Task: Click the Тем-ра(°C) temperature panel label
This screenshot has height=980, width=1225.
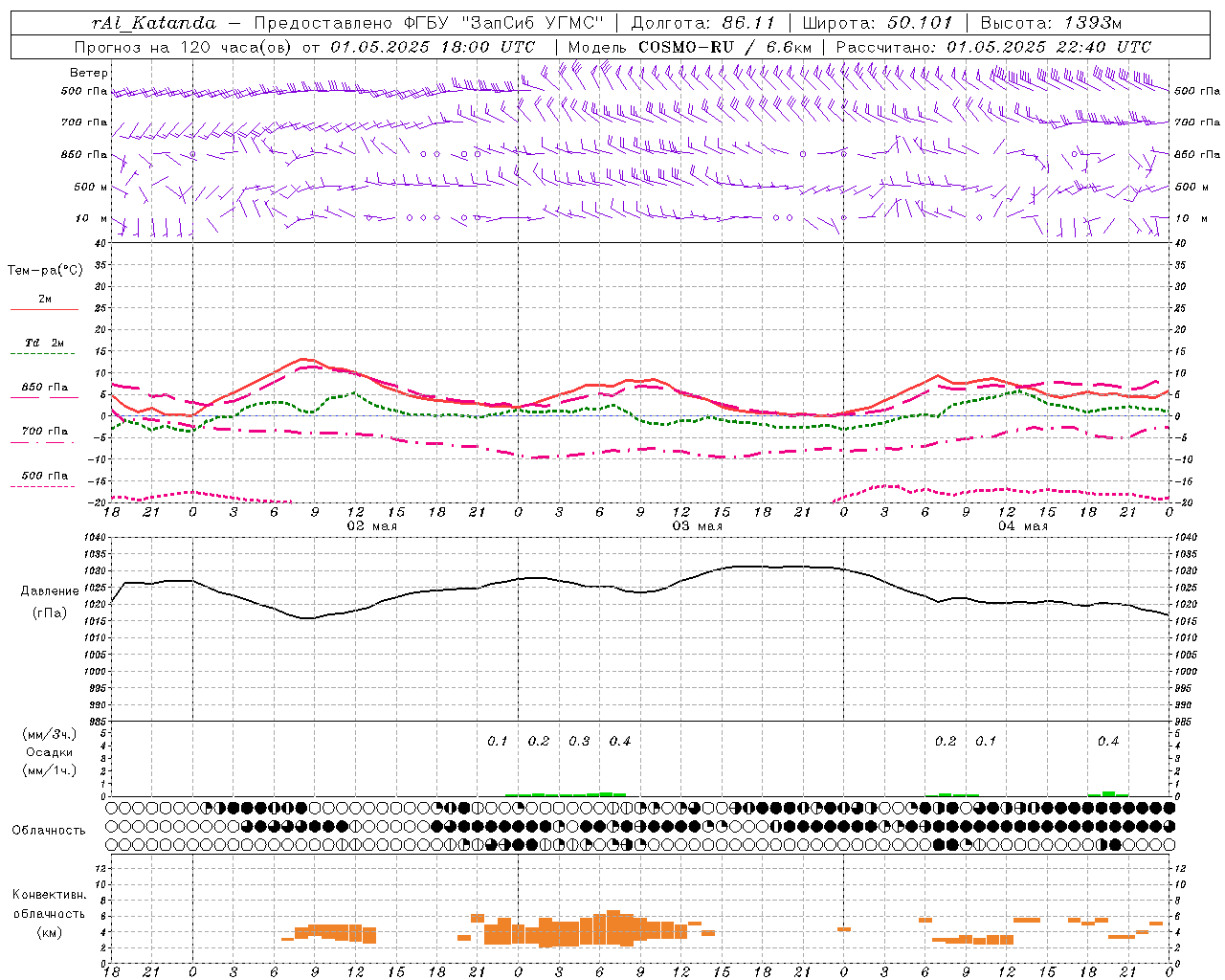Action: click(45, 271)
